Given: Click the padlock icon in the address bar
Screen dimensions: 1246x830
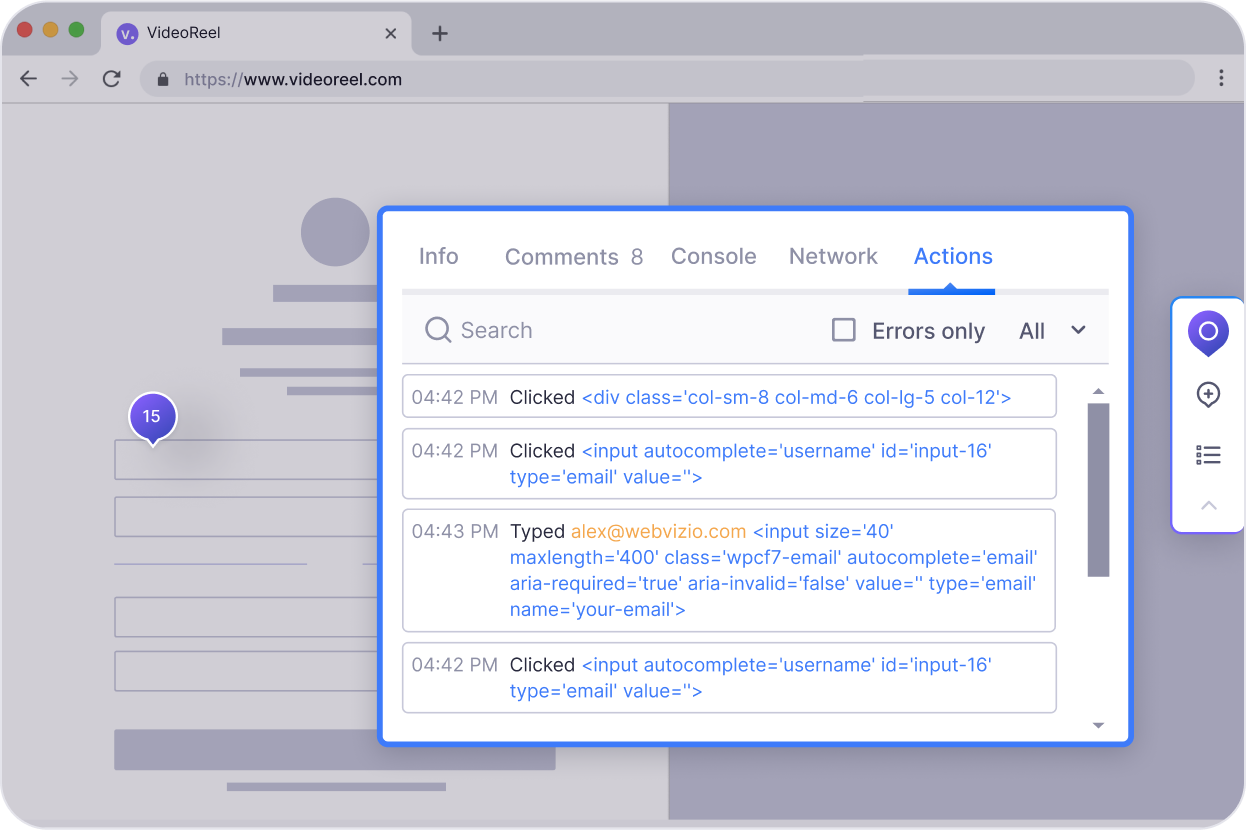Looking at the screenshot, I should point(163,78).
